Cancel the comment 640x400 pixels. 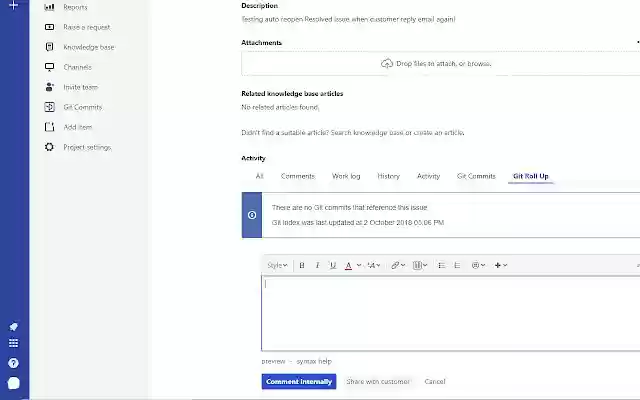click(x=435, y=382)
